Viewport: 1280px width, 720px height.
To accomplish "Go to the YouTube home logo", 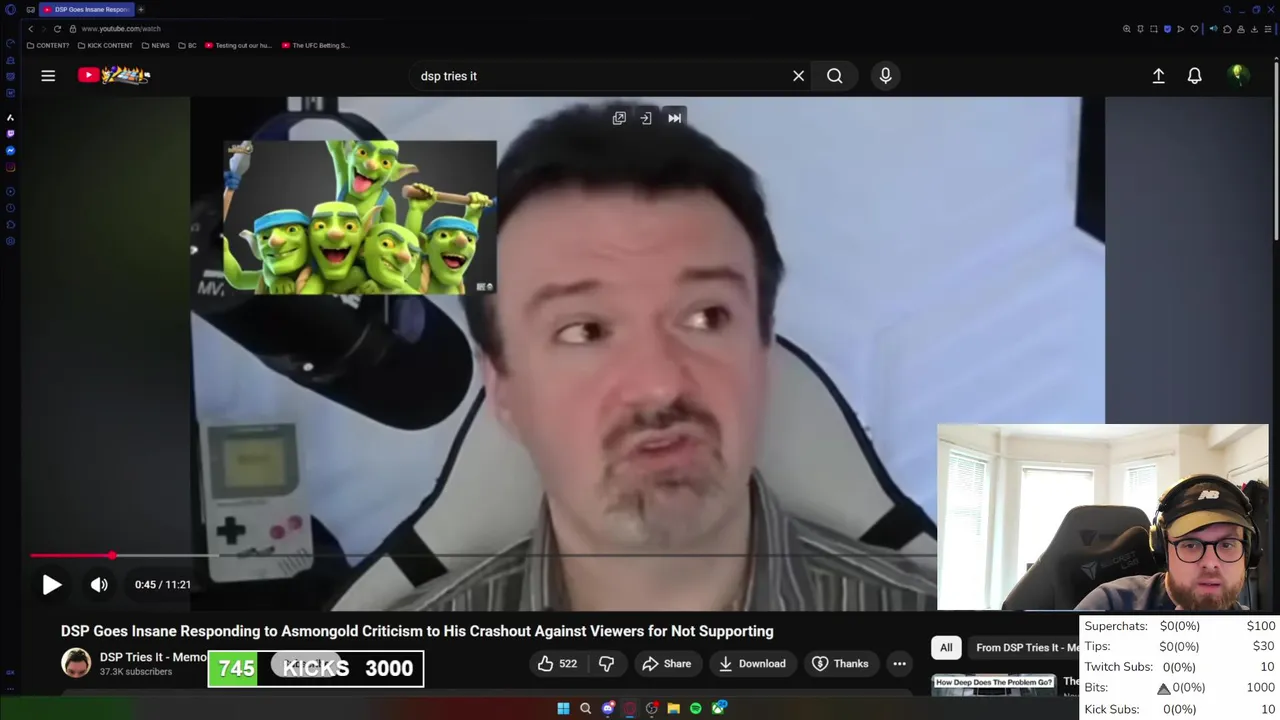I will point(114,75).
